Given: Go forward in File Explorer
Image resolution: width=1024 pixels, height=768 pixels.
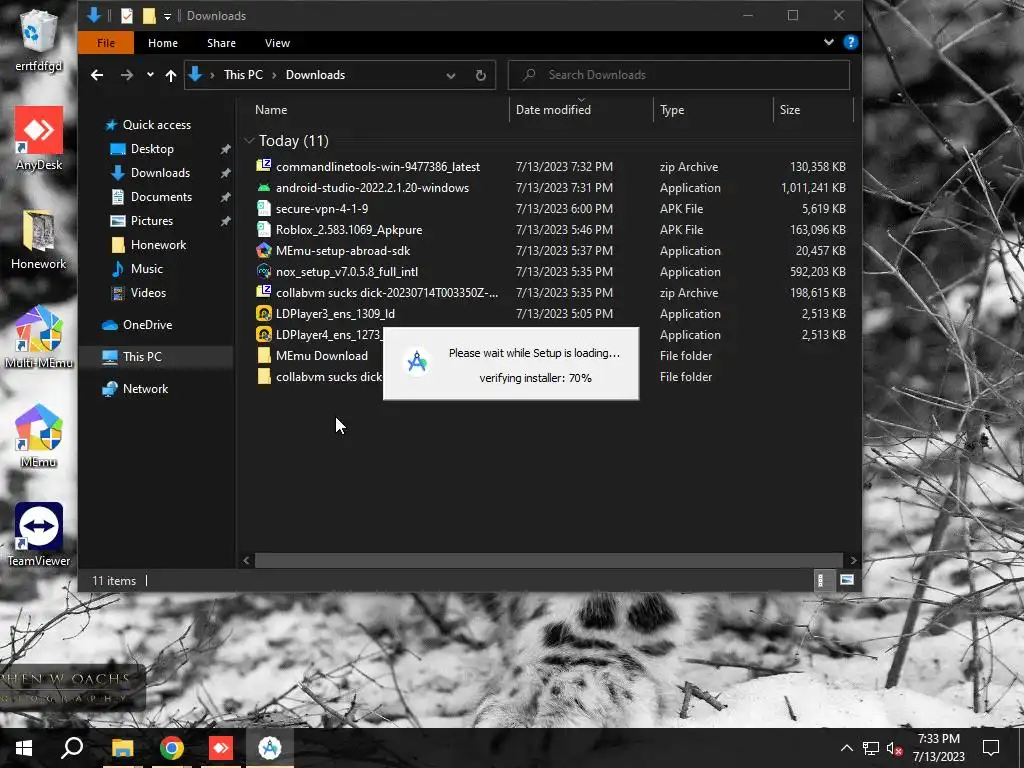Looking at the screenshot, I should pyautogui.click(x=127, y=75).
